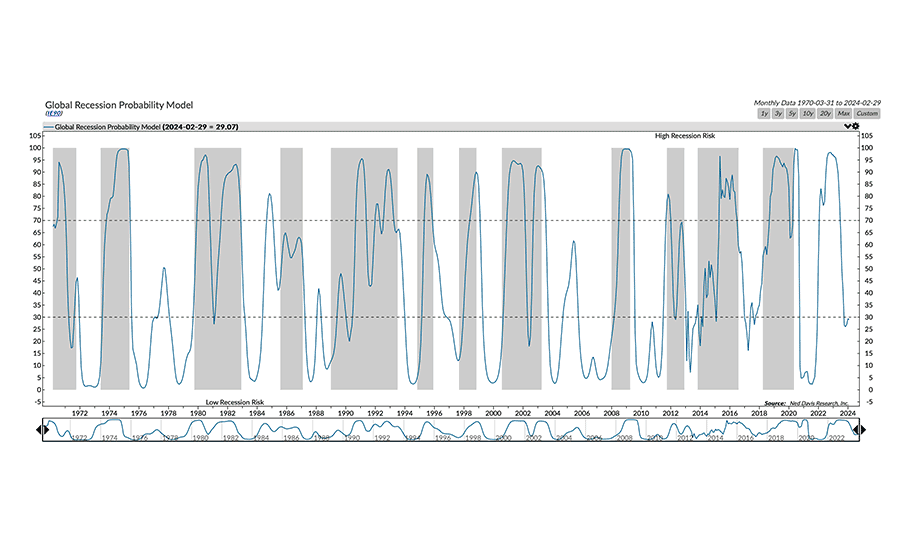Click the 2008 area in the navigator strip
Image resolution: width=900 pixels, height=550 pixels.
pyautogui.click(x=624, y=437)
